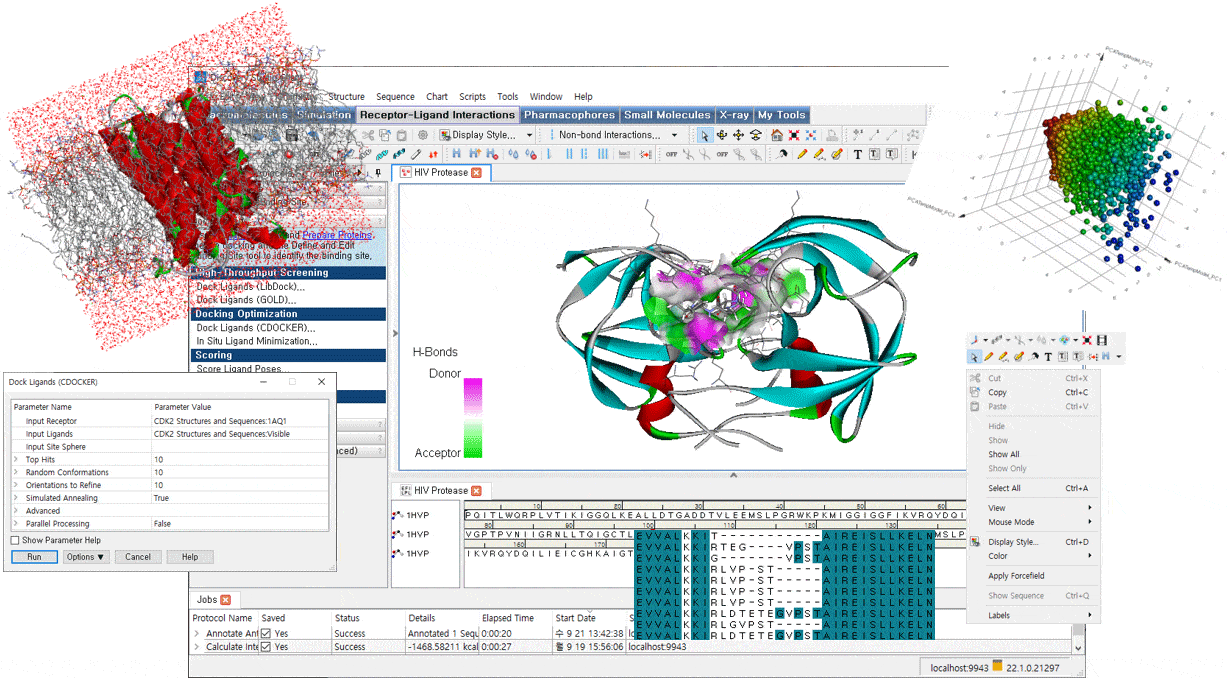
Task: Click the film strip icon in floating toolbar
Action: 1101,340
